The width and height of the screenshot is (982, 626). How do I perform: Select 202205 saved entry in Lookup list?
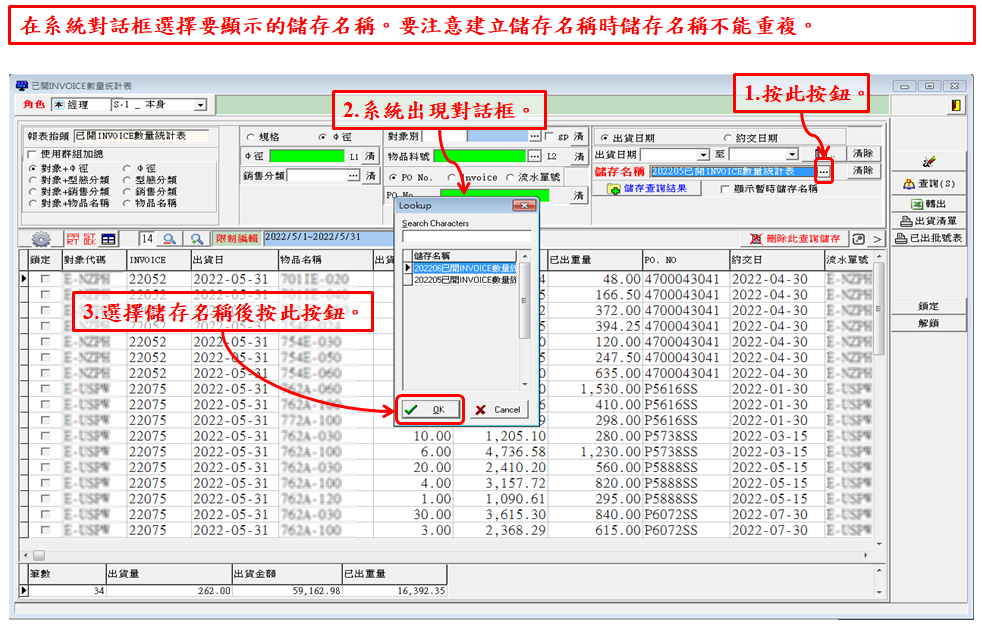465,280
